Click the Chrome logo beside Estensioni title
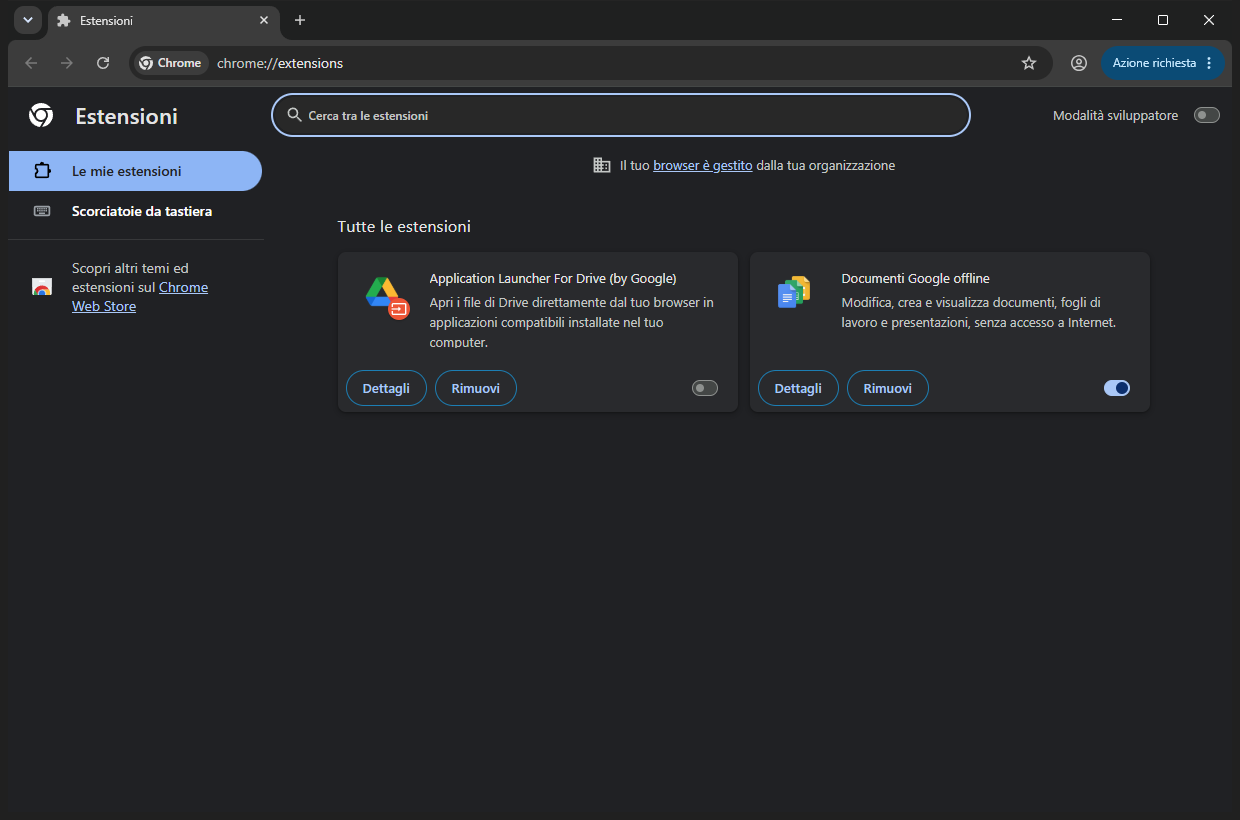The width and height of the screenshot is (1240, 820). coord(41,116)
